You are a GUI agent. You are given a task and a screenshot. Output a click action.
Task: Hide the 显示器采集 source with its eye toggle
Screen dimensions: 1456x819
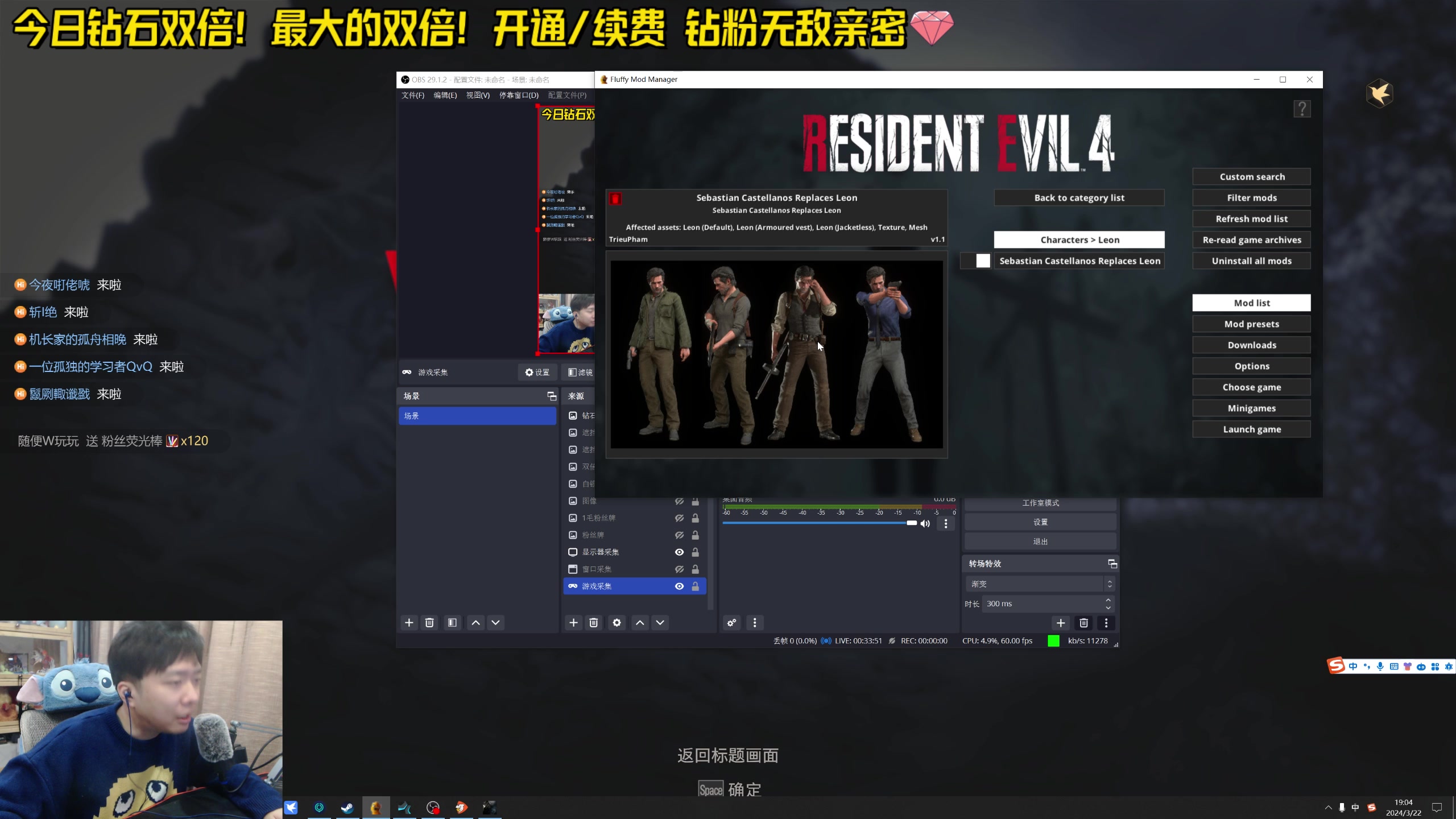680,552
